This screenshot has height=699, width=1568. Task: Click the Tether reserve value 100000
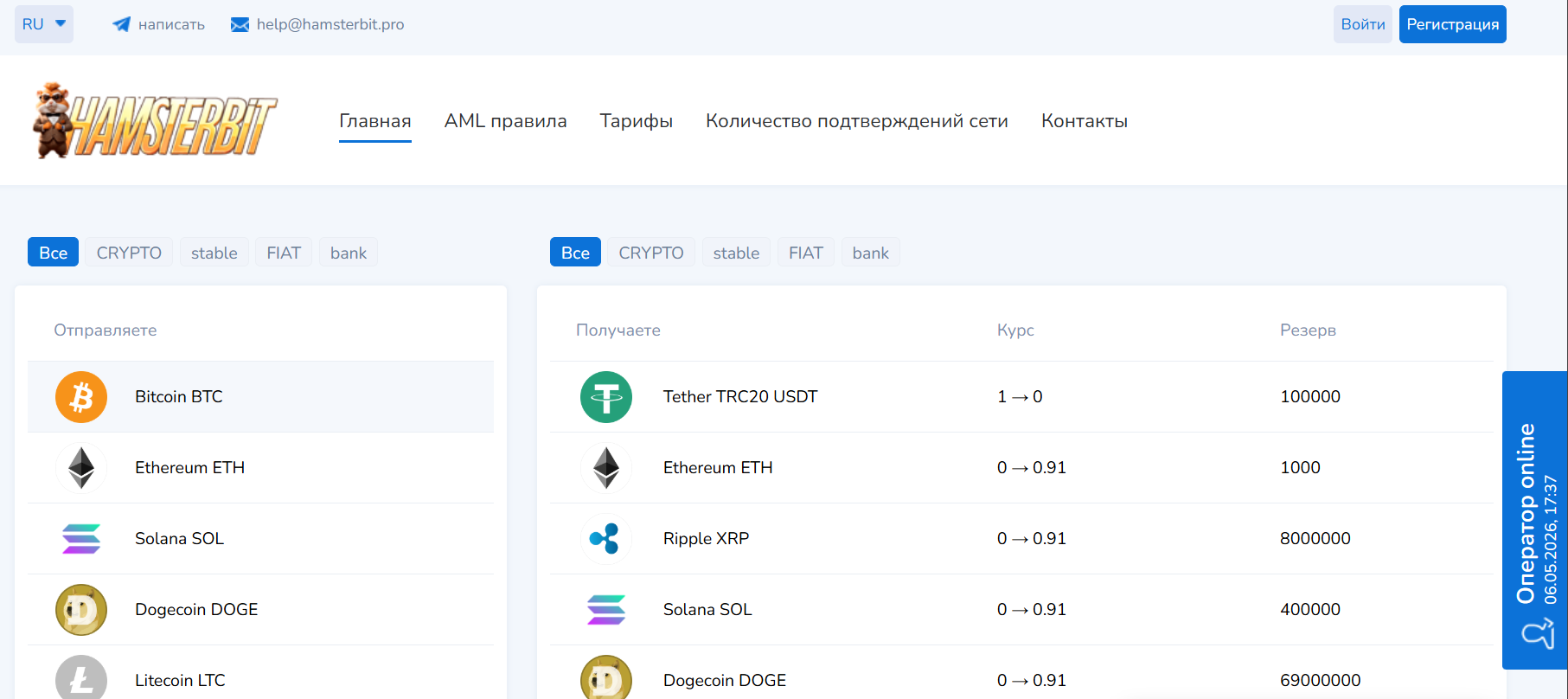(x=1310, y=397)
